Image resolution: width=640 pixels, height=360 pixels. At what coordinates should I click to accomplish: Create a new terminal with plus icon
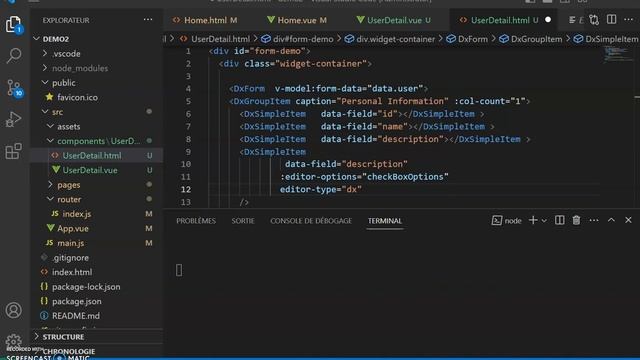533,220
